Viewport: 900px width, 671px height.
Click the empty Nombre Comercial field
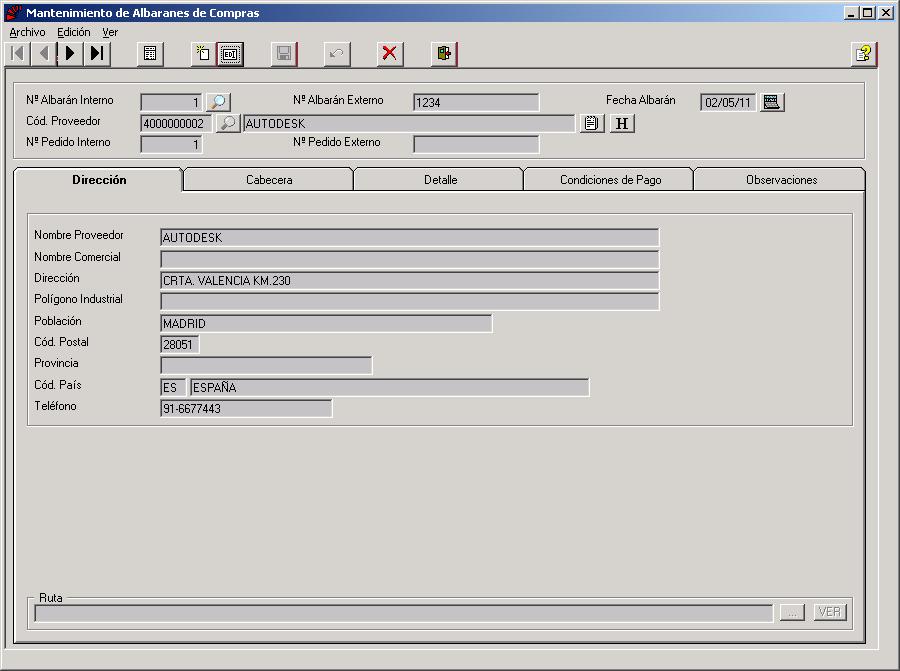click(x=410, y=259)
